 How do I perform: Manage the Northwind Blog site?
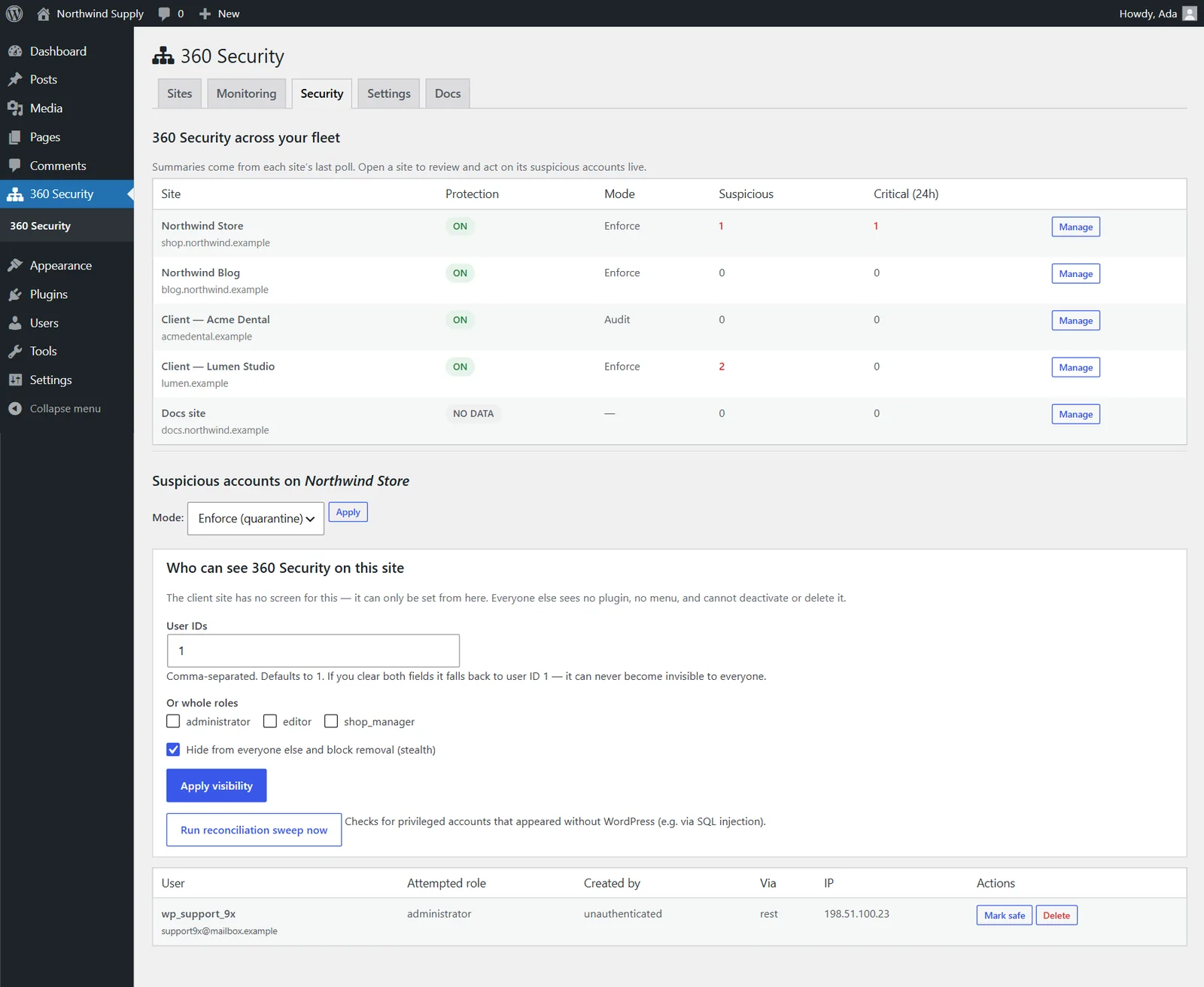click(x=1076, y=273)
